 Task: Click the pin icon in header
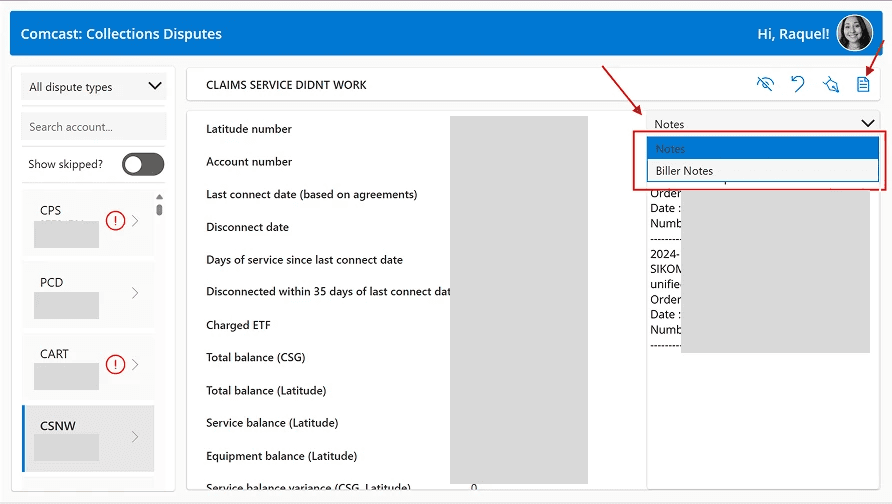click(831, 85)
